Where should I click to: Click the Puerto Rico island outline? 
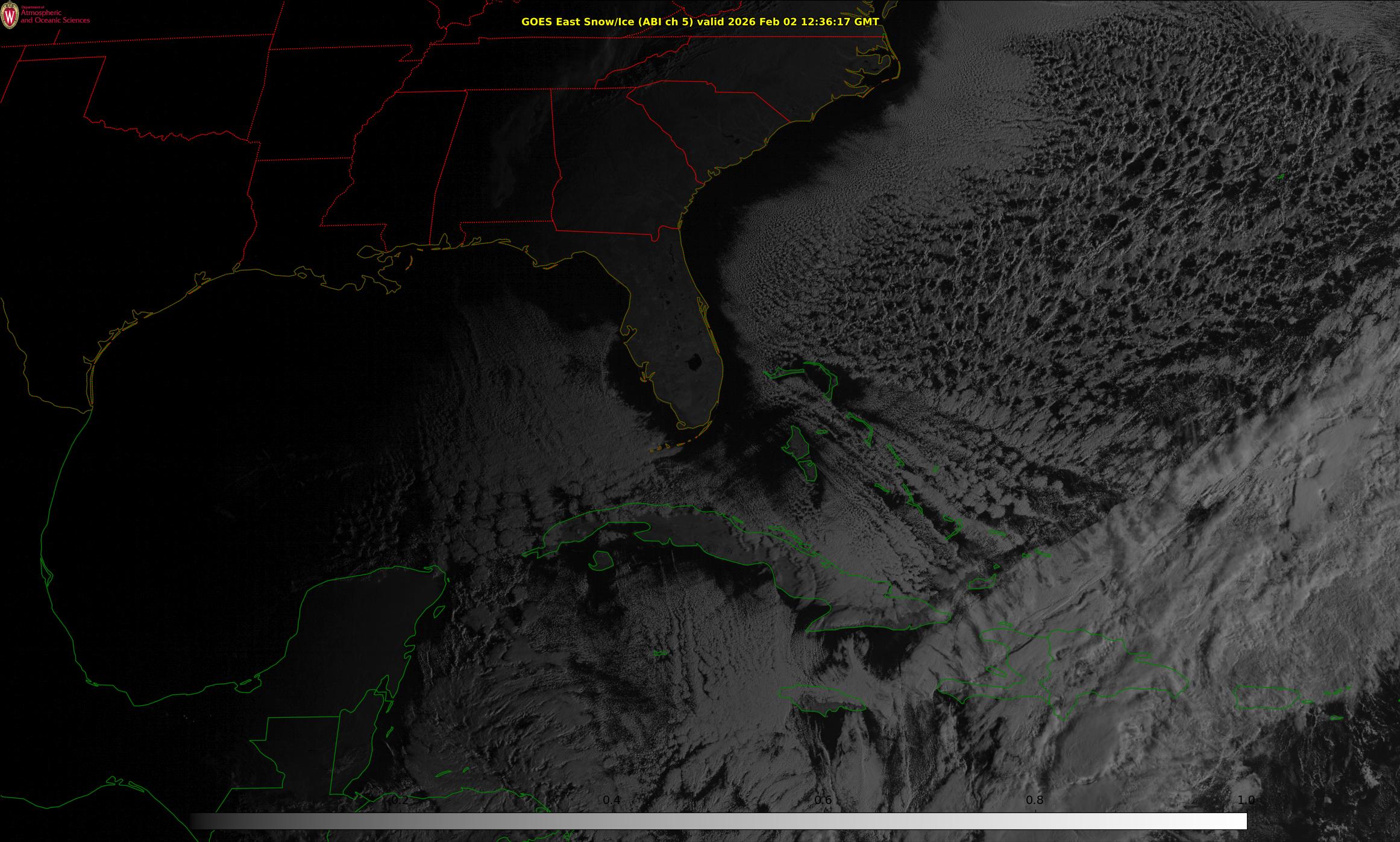pos(1264,698)
